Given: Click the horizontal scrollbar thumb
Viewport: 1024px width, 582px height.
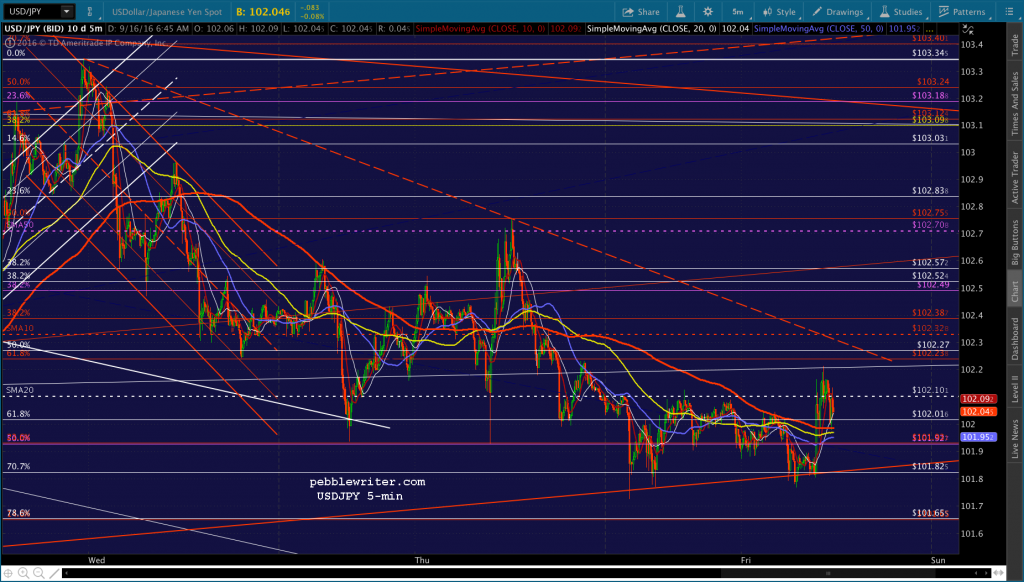Looking at the screenshot, I should pyautogui.click(x=828, y=573).
